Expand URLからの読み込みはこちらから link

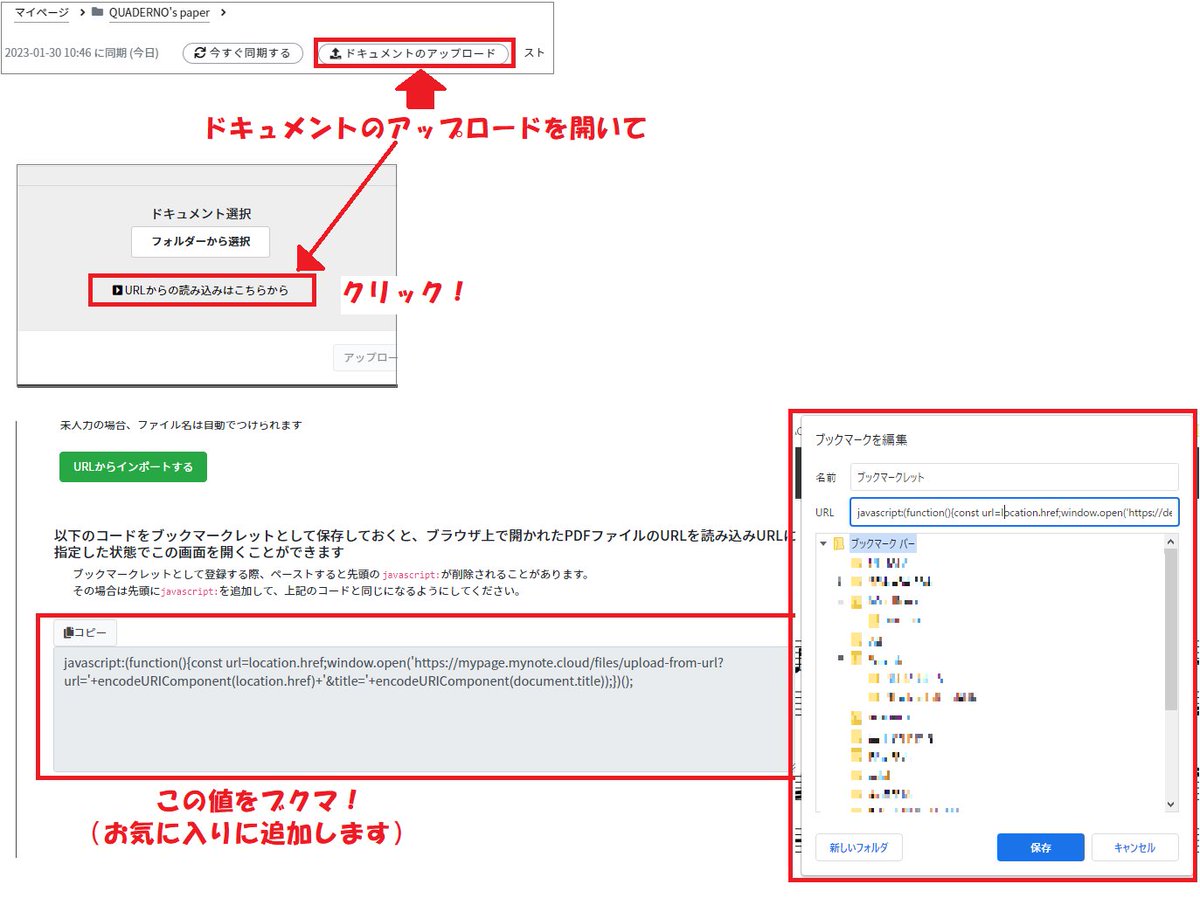tap(201, 290)
